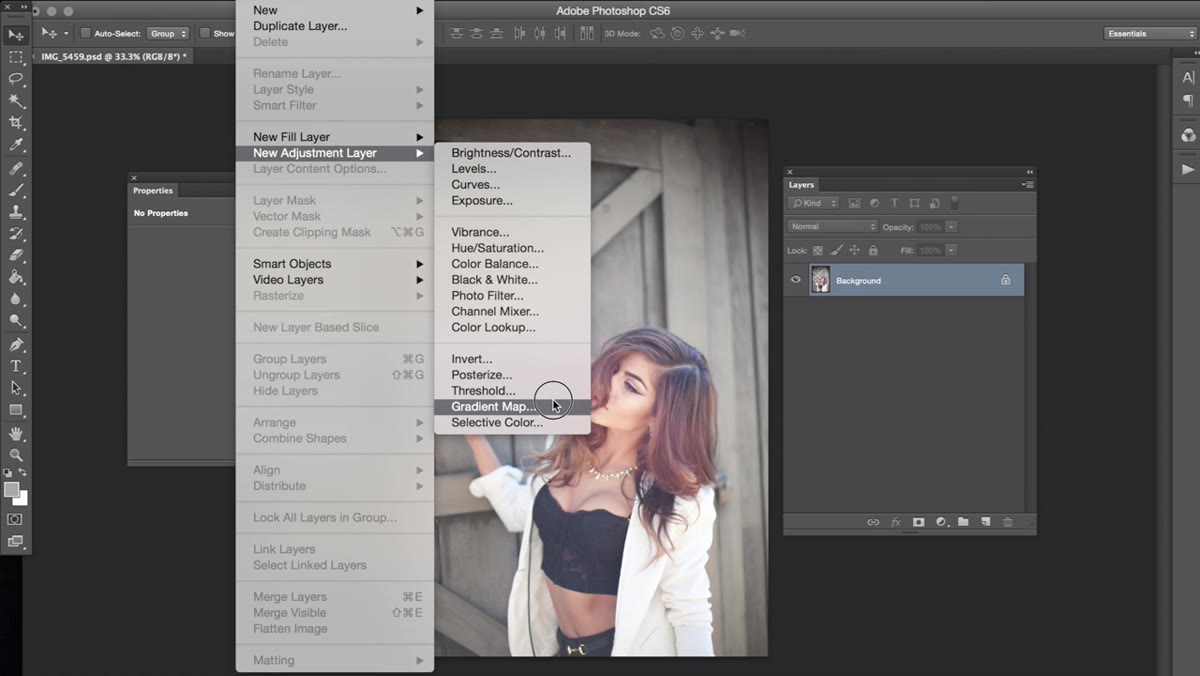Open Fill slider dropdown arrow
Image resolution: width=1200 pixels, height=676 pixels.
[x=952, y=250]
